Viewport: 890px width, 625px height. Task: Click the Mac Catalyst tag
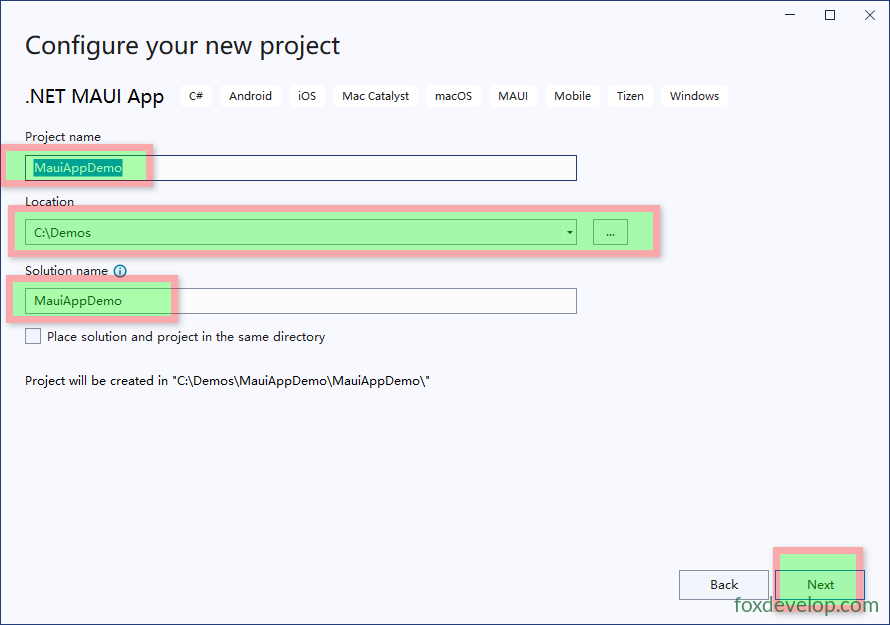(375, 96)
